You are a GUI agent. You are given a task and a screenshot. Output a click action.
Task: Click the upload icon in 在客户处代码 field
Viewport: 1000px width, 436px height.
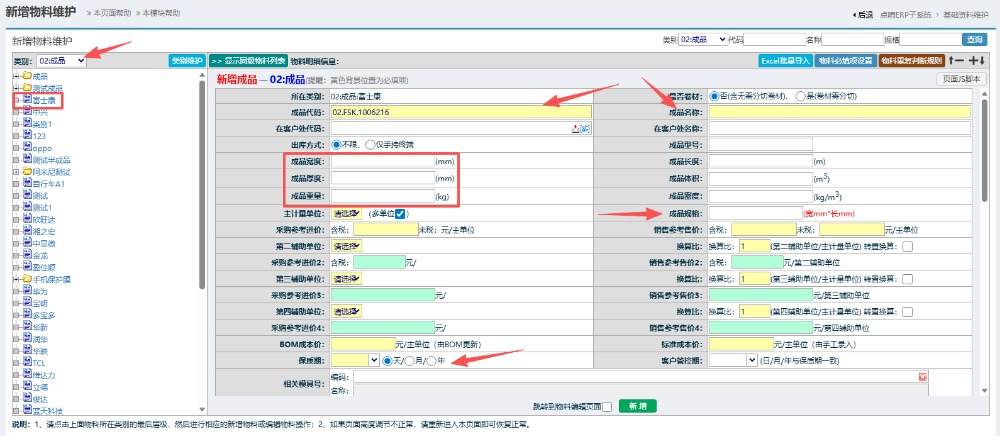click(x=576, y=129)
